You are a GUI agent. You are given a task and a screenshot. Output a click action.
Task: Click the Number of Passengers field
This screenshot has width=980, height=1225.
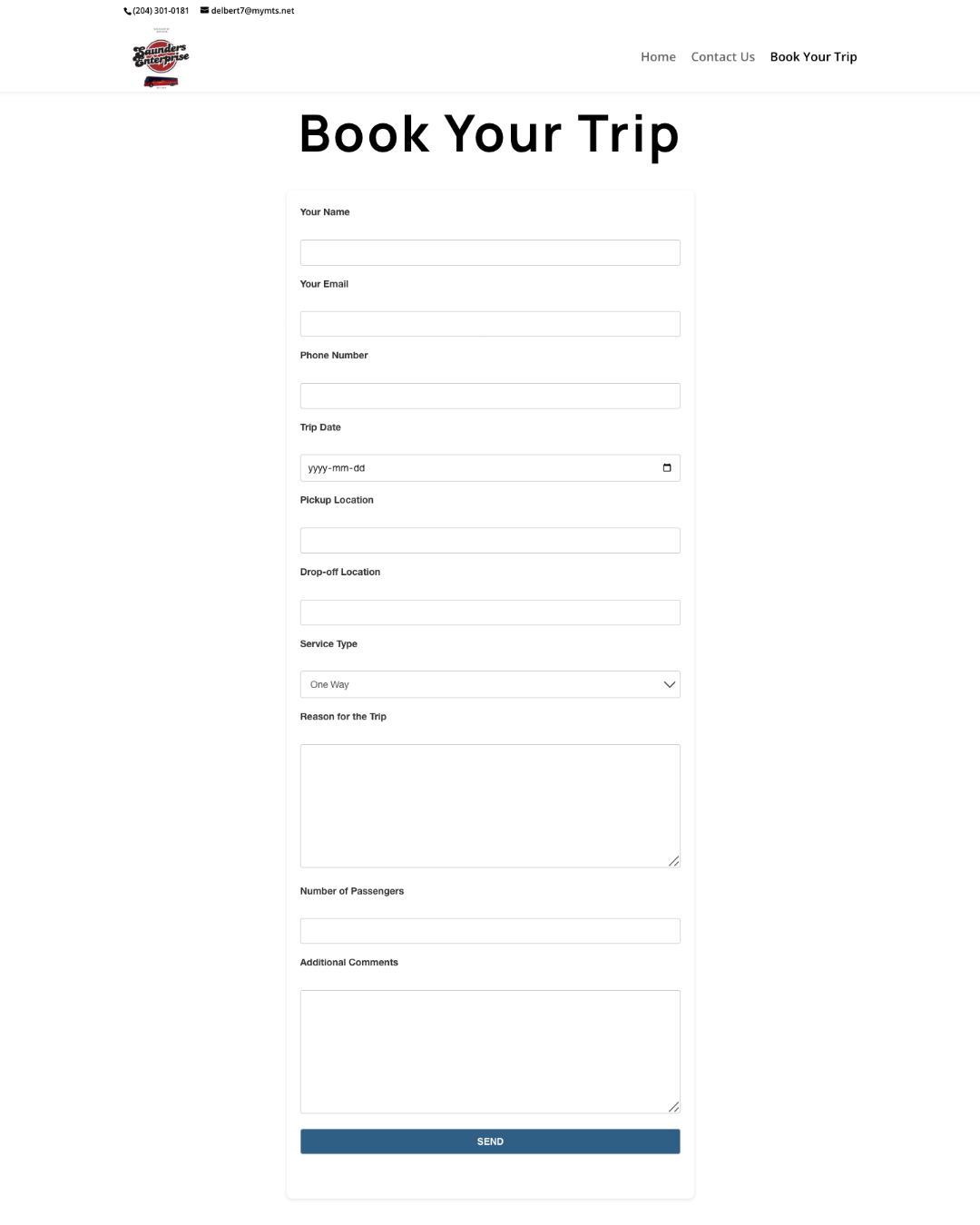click(490, 931)
